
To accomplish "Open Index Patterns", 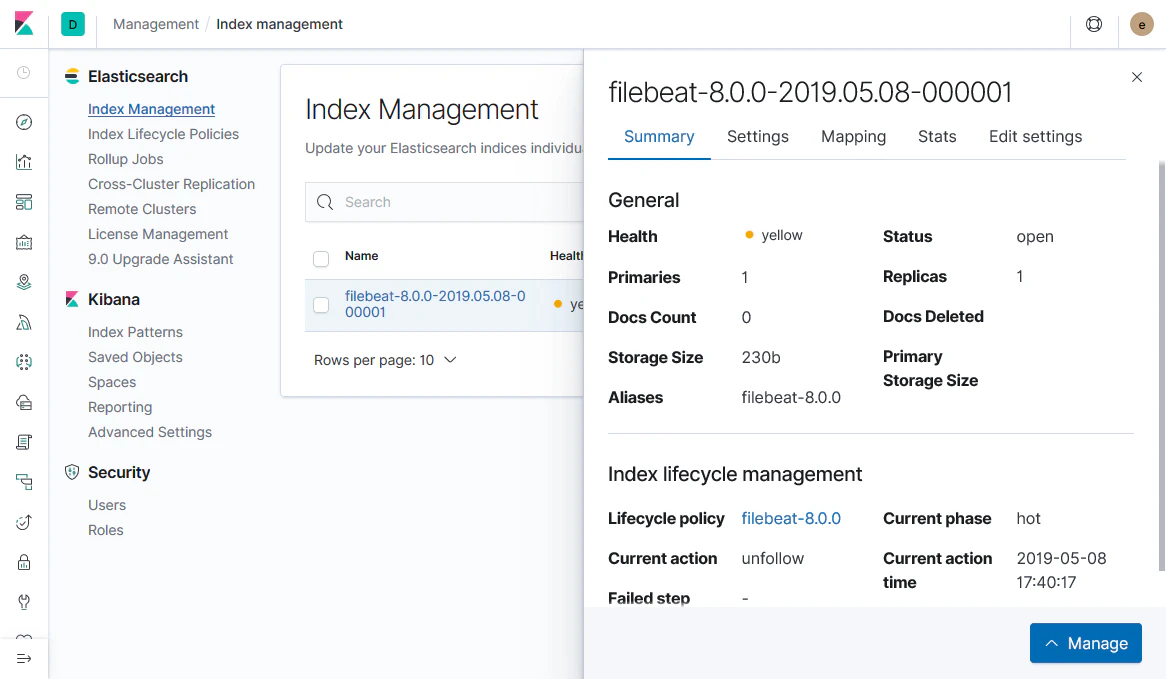I will pyautogui.click(x=135, y=332).
